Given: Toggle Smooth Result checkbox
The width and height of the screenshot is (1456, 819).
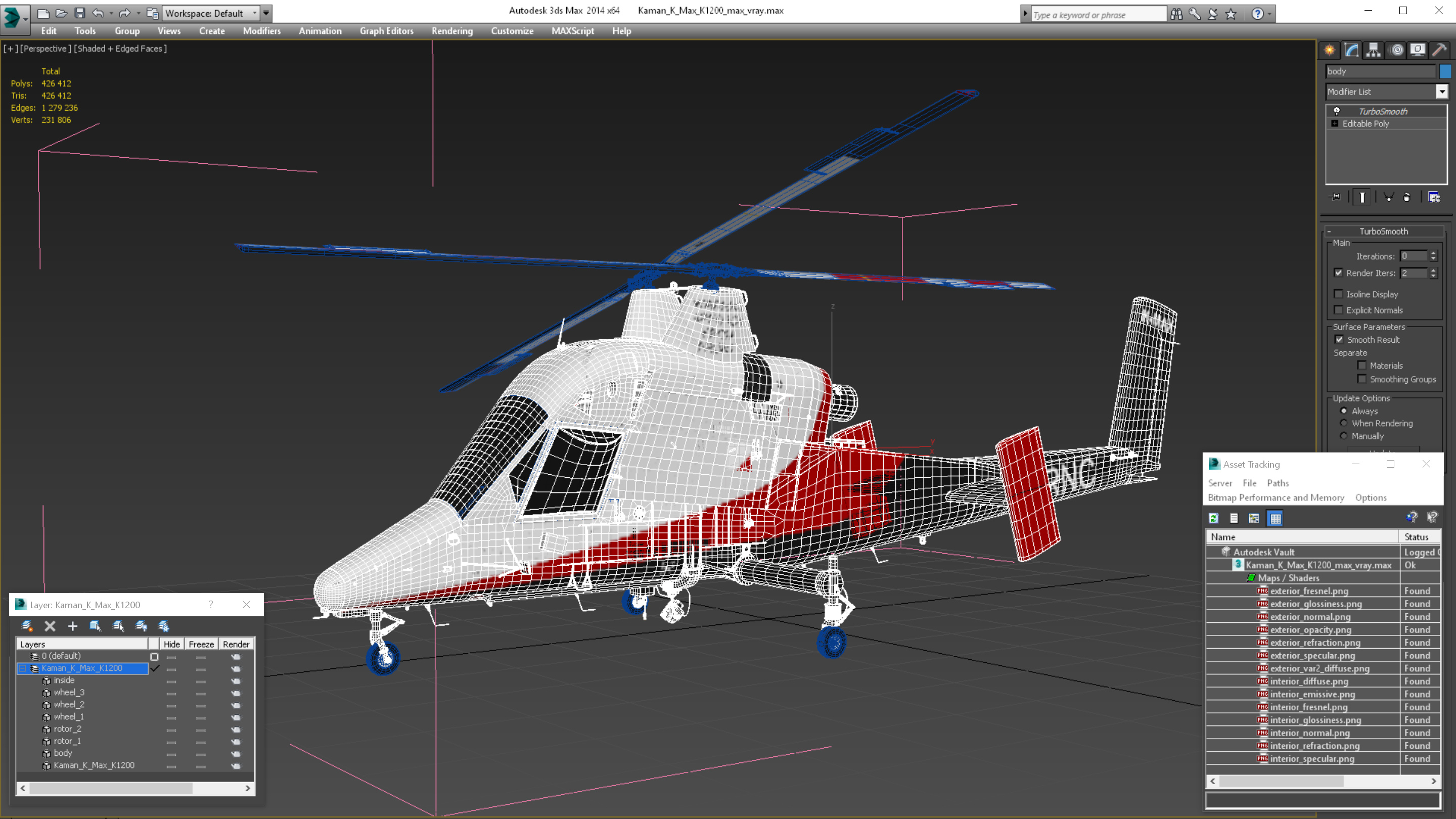Looking at the screenshot, I should (x=1339, y=340).
